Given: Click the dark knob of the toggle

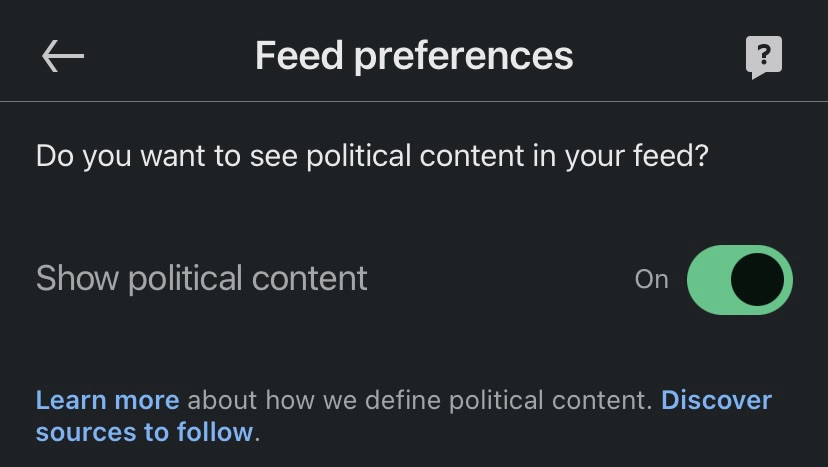Looking at the screenshot, I should coord(757,279).
